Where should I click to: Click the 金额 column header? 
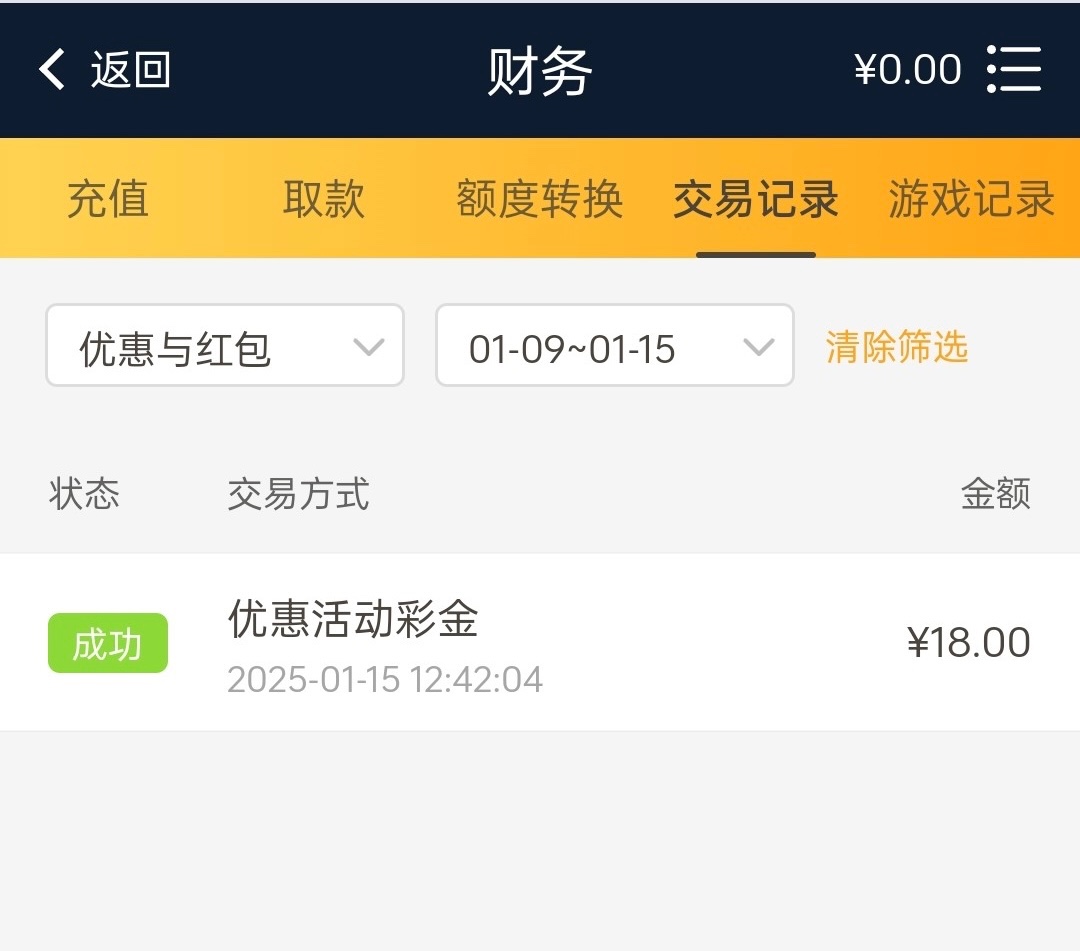click(x=995, y=494)
